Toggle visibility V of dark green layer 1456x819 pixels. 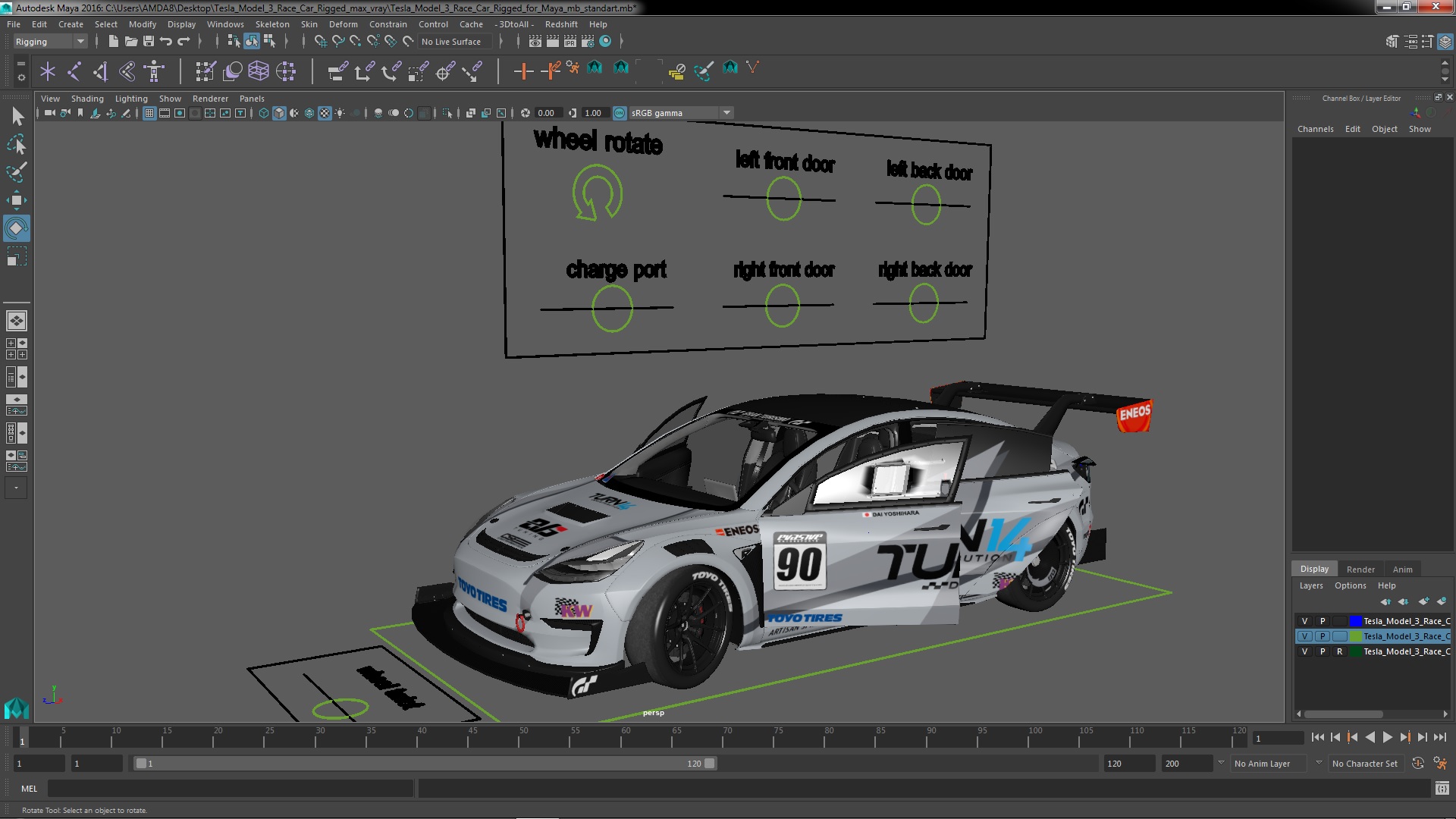pyautogui.click(x=1304, y=651)
